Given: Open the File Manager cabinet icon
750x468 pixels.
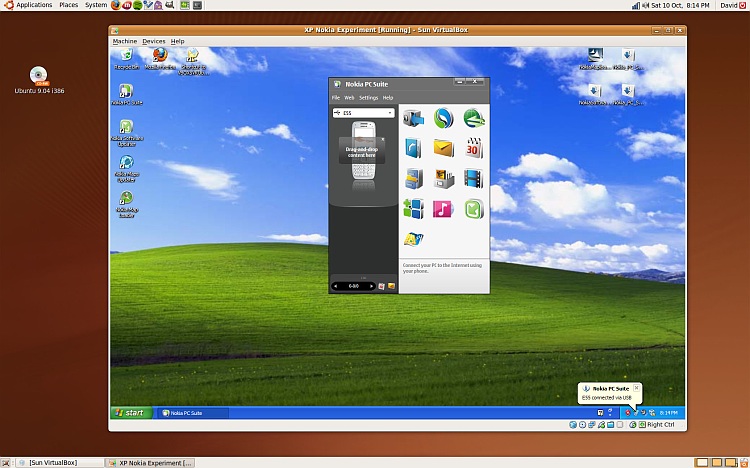Looking at the screenshot, I should 413,178.
